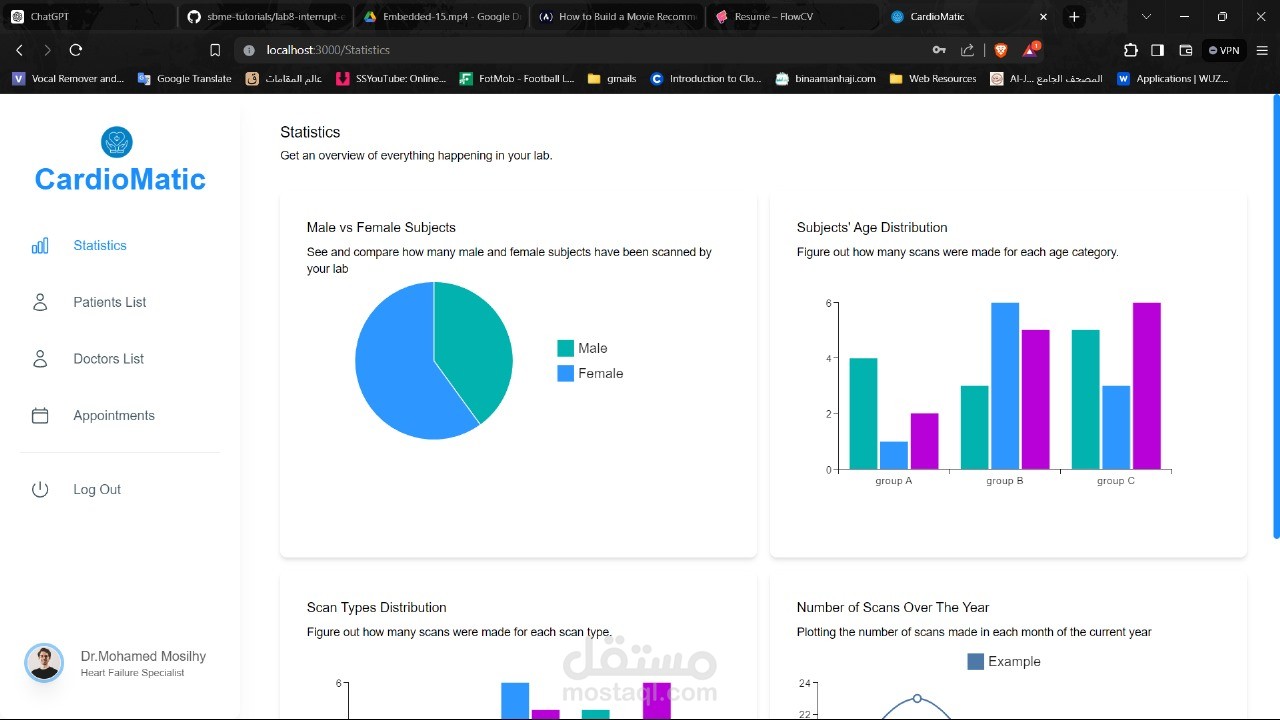Screen dimensions: 1280x720
Task: Open the browser extensions puzzle icon
Action: click(1131, 50)
